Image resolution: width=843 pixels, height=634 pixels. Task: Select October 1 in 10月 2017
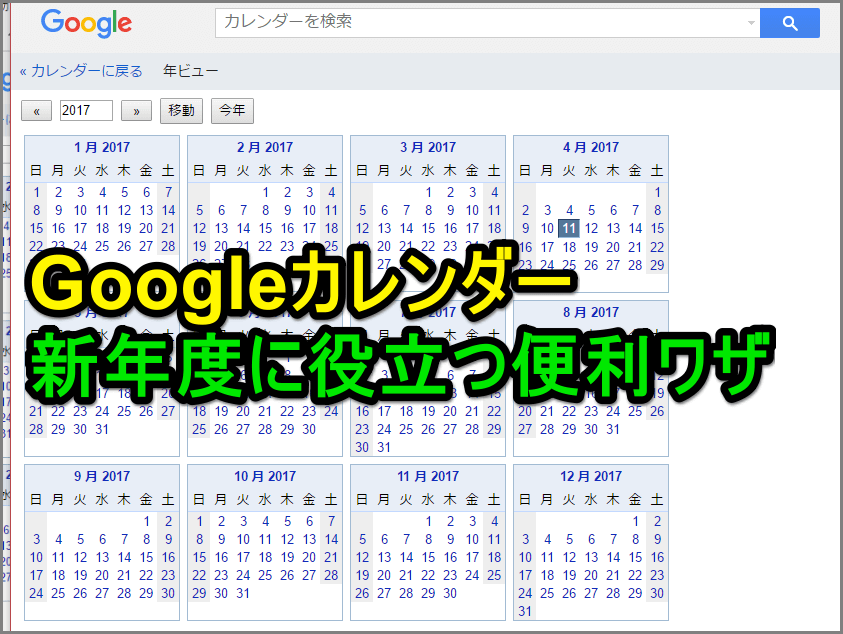point(199,522)
